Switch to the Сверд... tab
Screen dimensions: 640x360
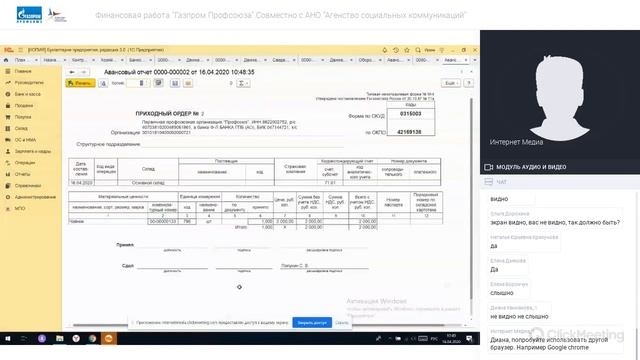click(x=283, y=60)
